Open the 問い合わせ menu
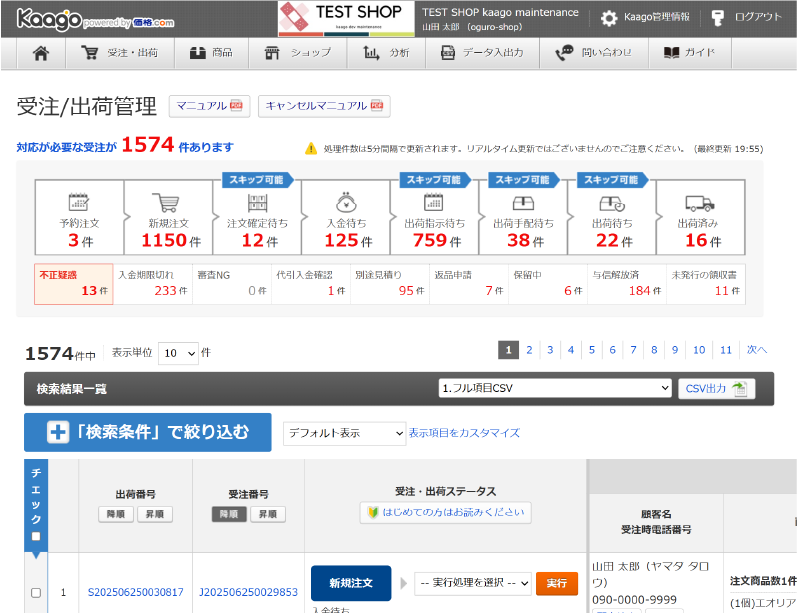The image size is (797, 613). pyautogui.click(x=594, y=53)
